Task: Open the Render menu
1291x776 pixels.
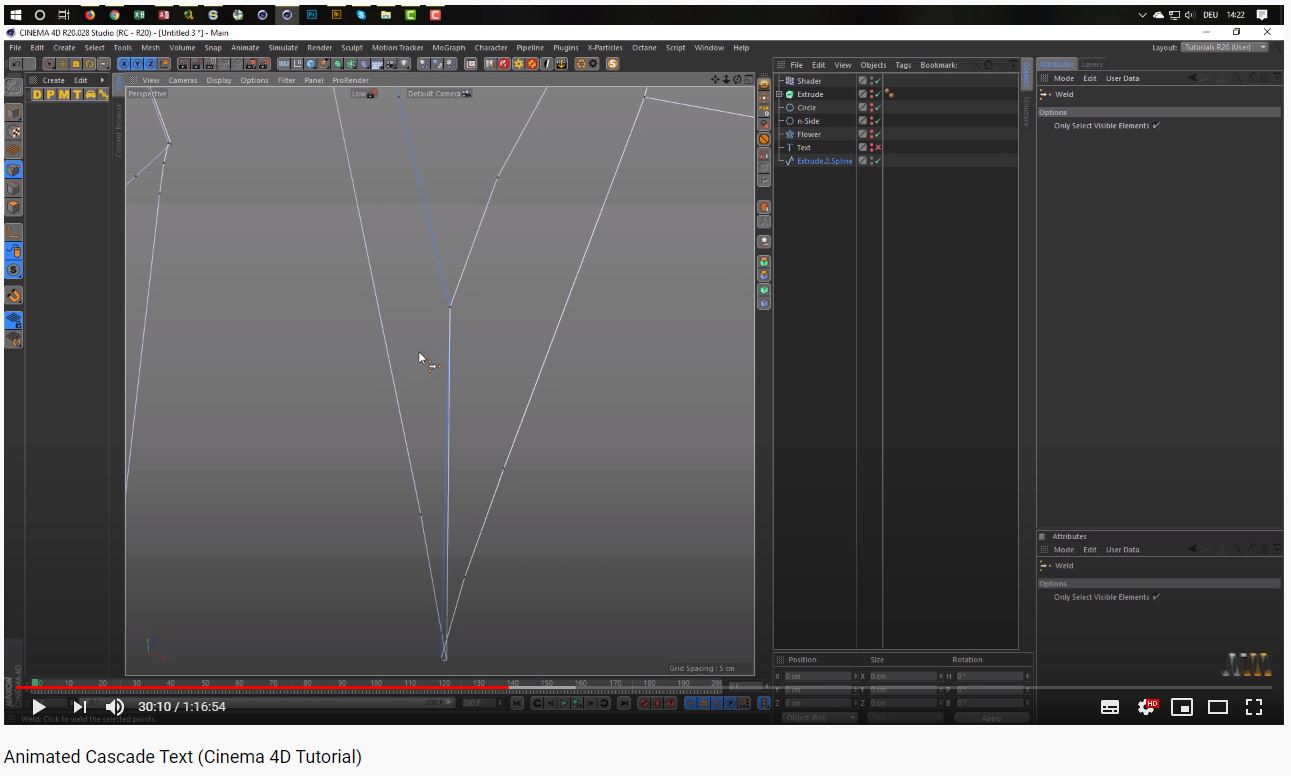Action: point(319,48)
